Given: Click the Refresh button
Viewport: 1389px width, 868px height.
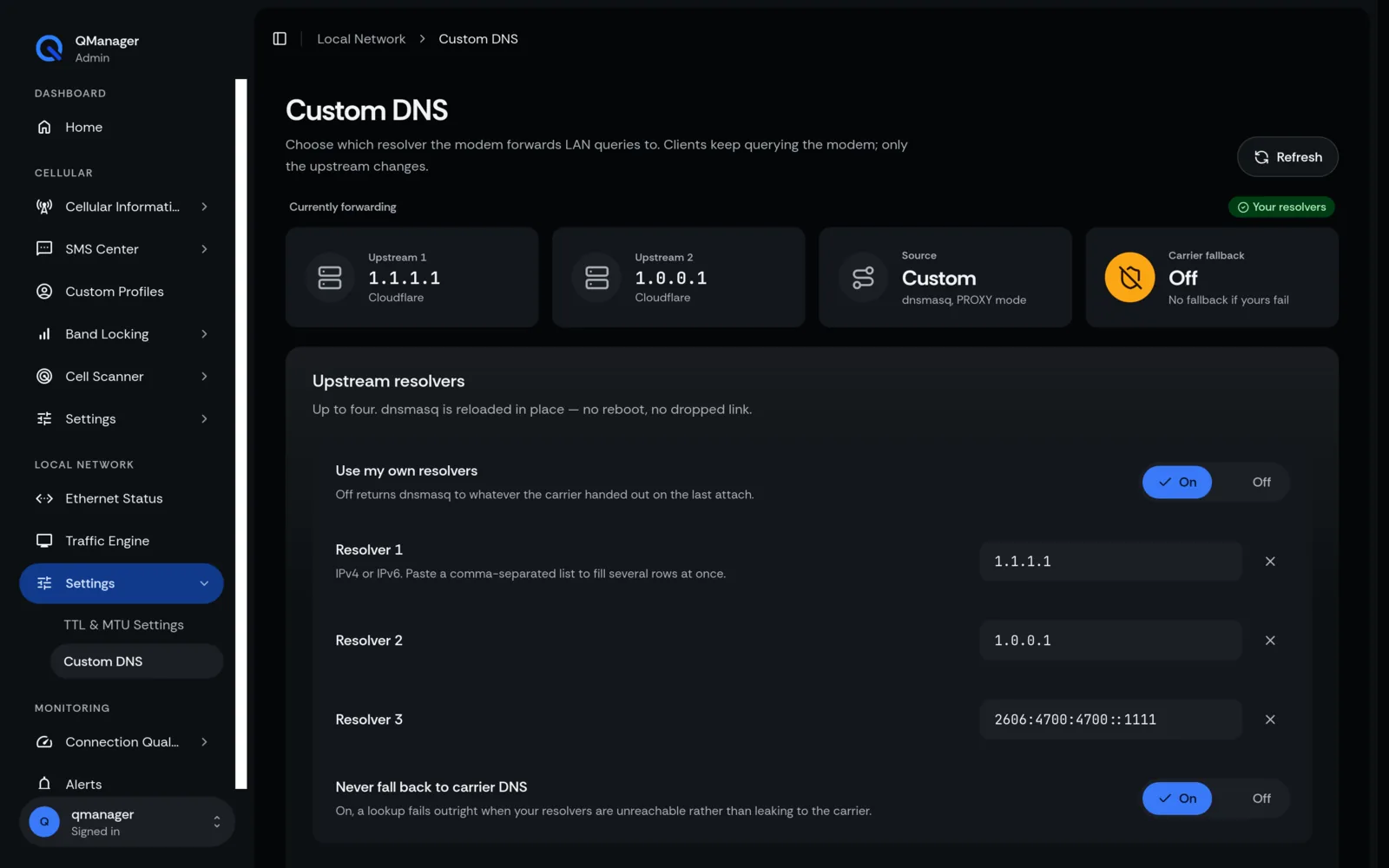Looking at the screenshot, I should (1287, 157).
